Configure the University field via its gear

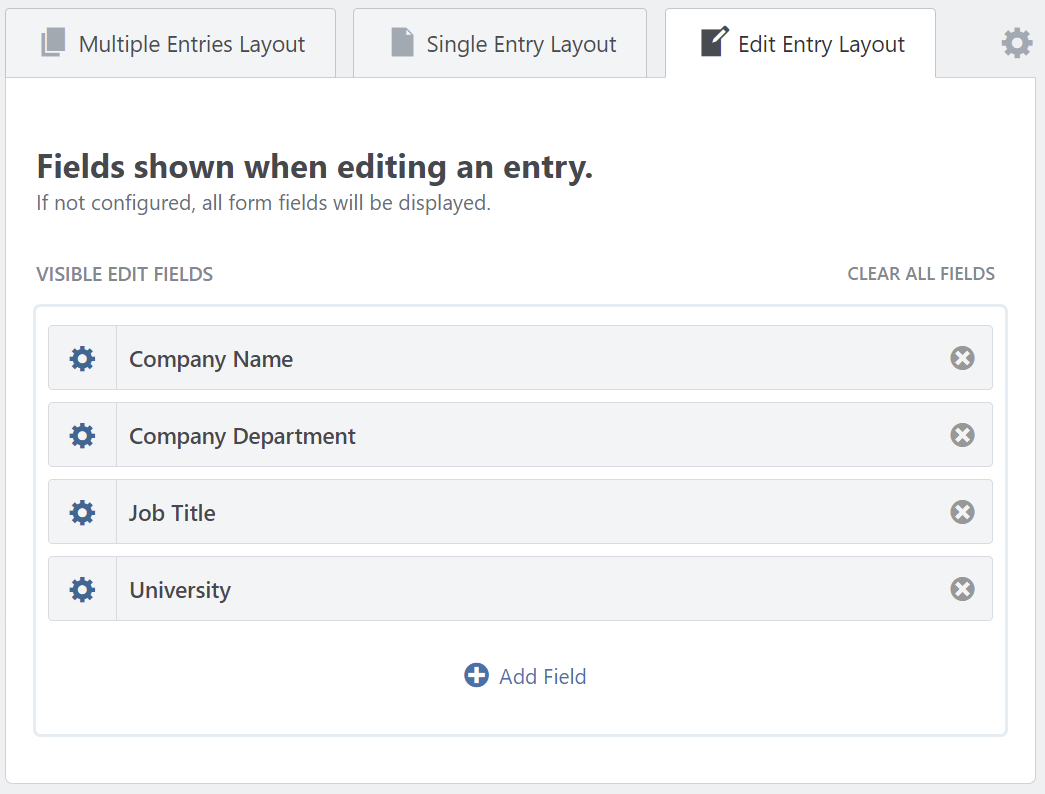(82, 589)
